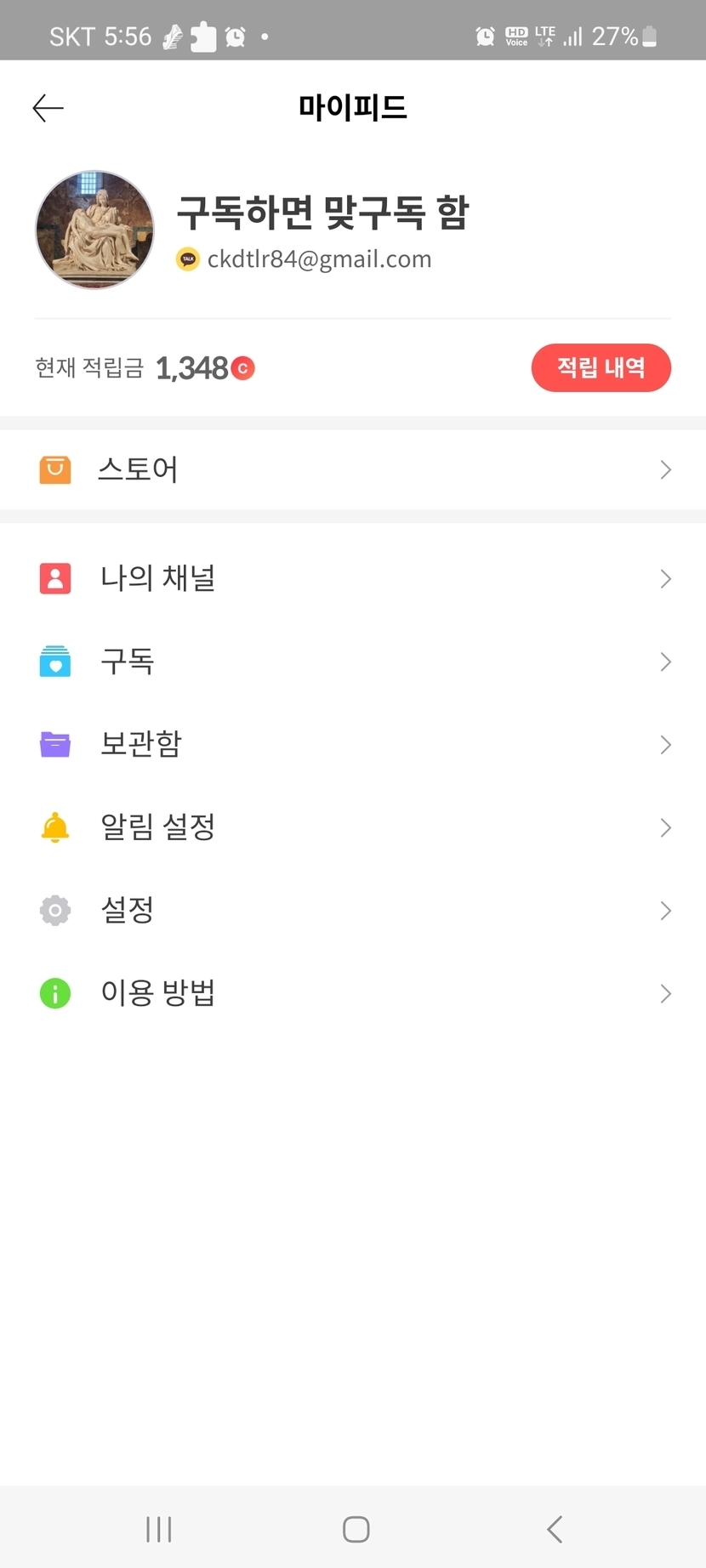Tap the blue subscription heart icon

click(x=55, y=662)
